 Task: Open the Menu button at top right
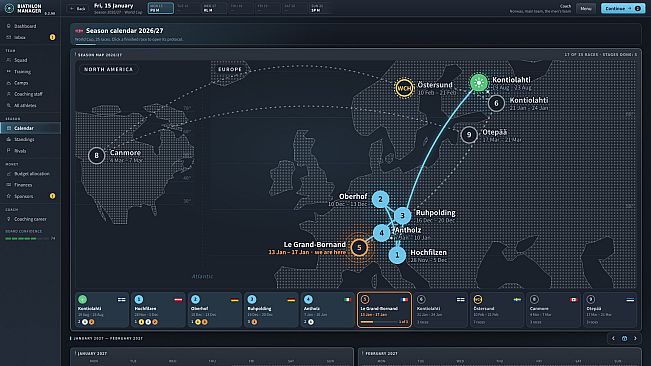[586, 8]
